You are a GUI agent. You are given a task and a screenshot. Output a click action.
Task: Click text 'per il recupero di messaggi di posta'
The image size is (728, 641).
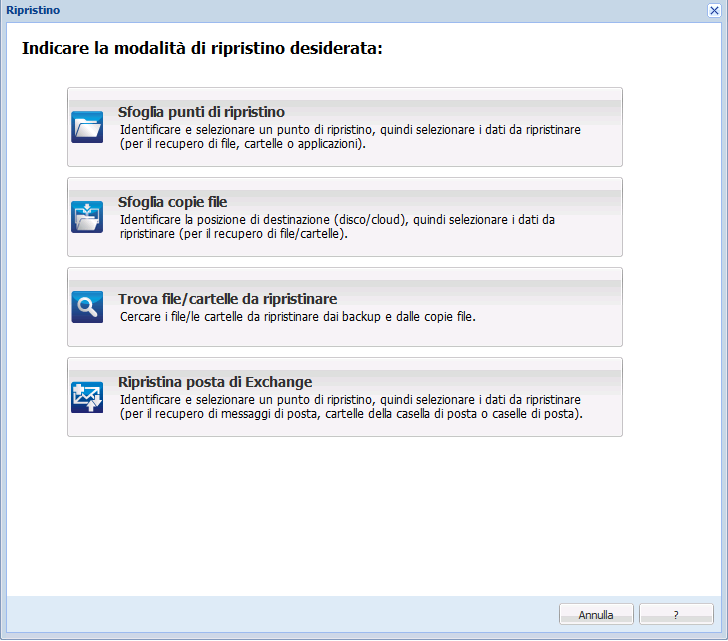(x=351, y=414)
